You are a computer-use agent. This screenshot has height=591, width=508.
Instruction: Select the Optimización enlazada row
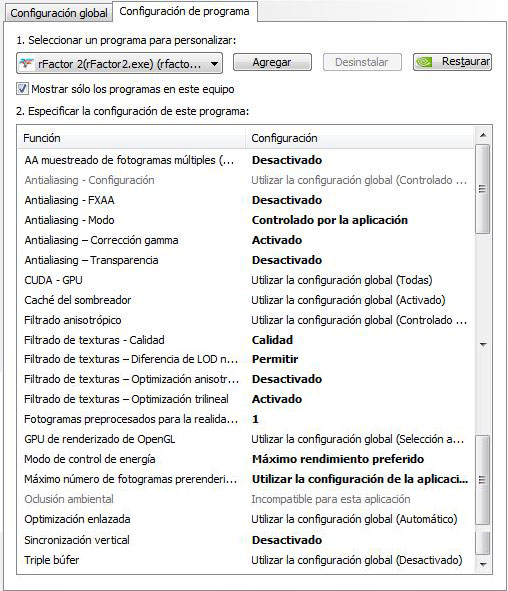245,519
